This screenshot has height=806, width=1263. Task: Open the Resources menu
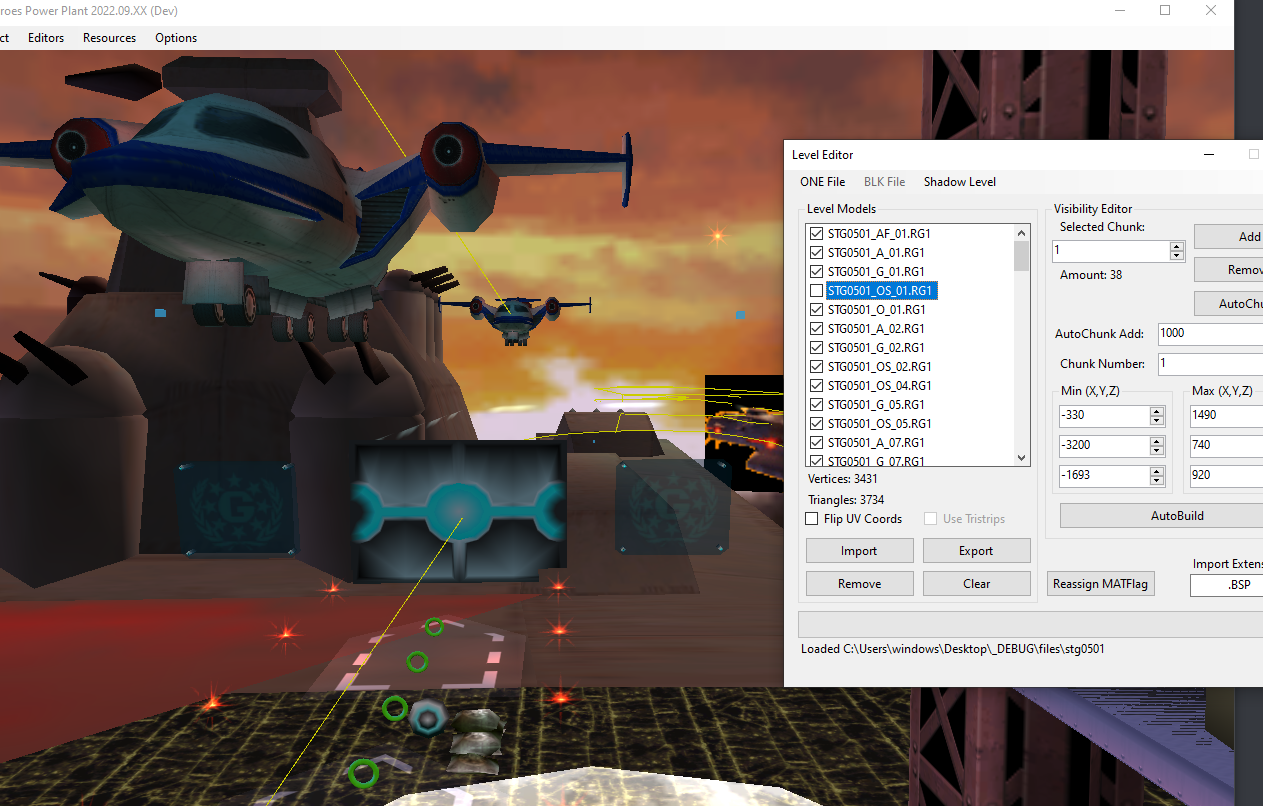109,37
